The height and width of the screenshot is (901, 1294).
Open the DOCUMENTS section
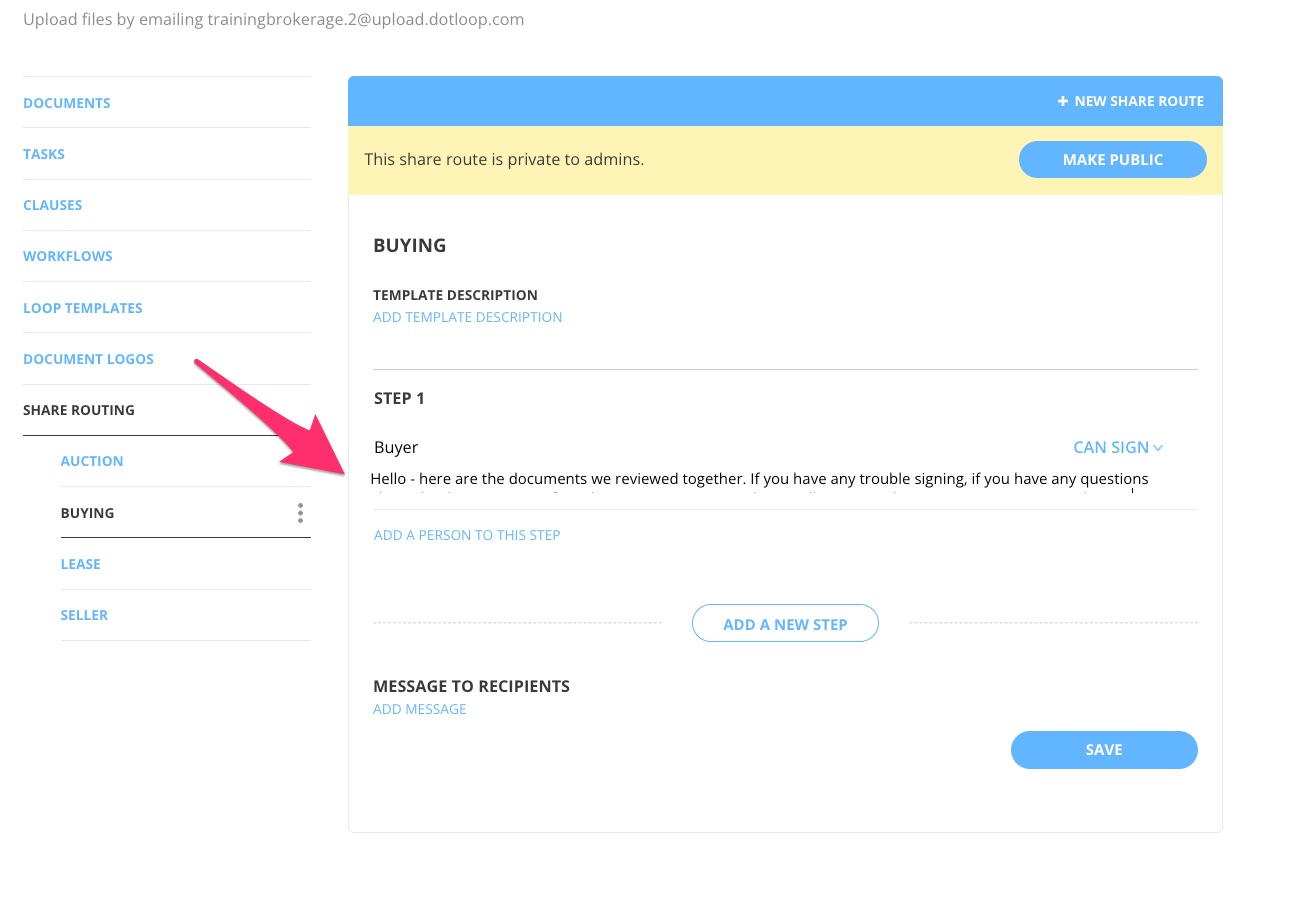coord(66,102)
